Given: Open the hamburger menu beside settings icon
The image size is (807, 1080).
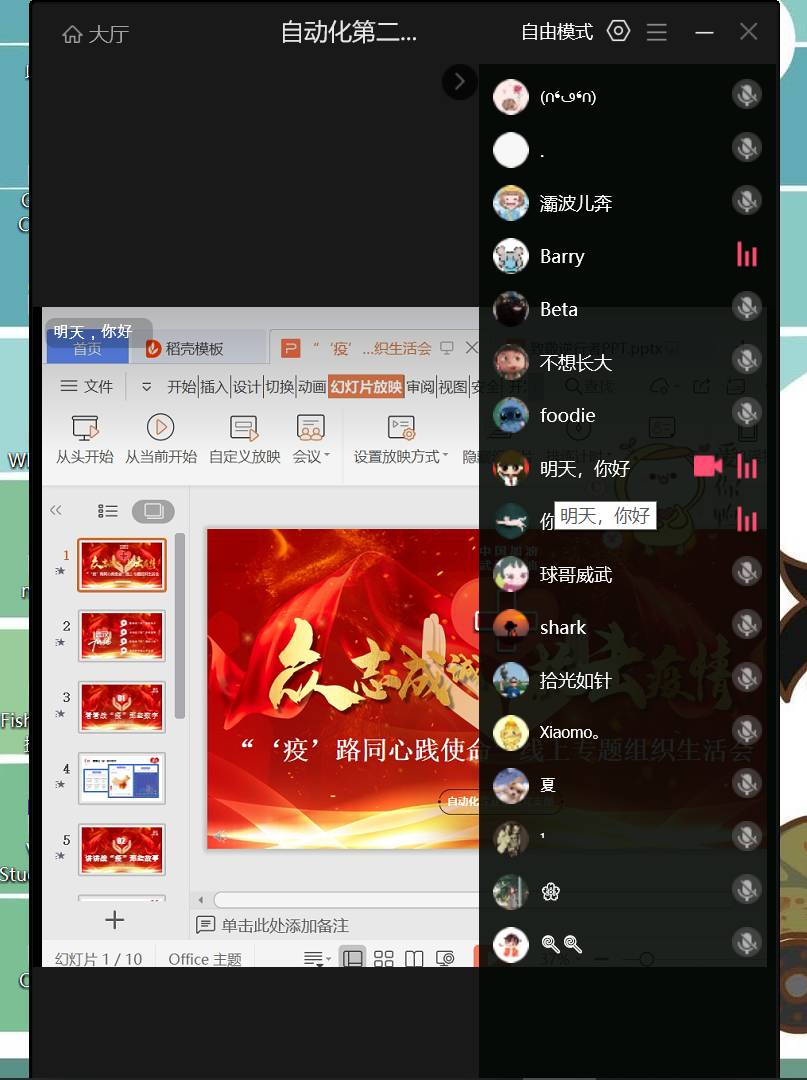Looking at the screenshot, I should (656, 32).
